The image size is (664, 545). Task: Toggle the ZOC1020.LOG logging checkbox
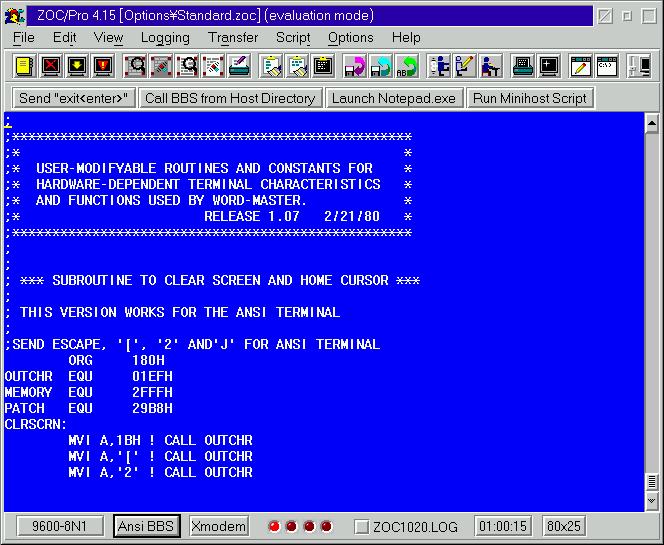(361, 526)
